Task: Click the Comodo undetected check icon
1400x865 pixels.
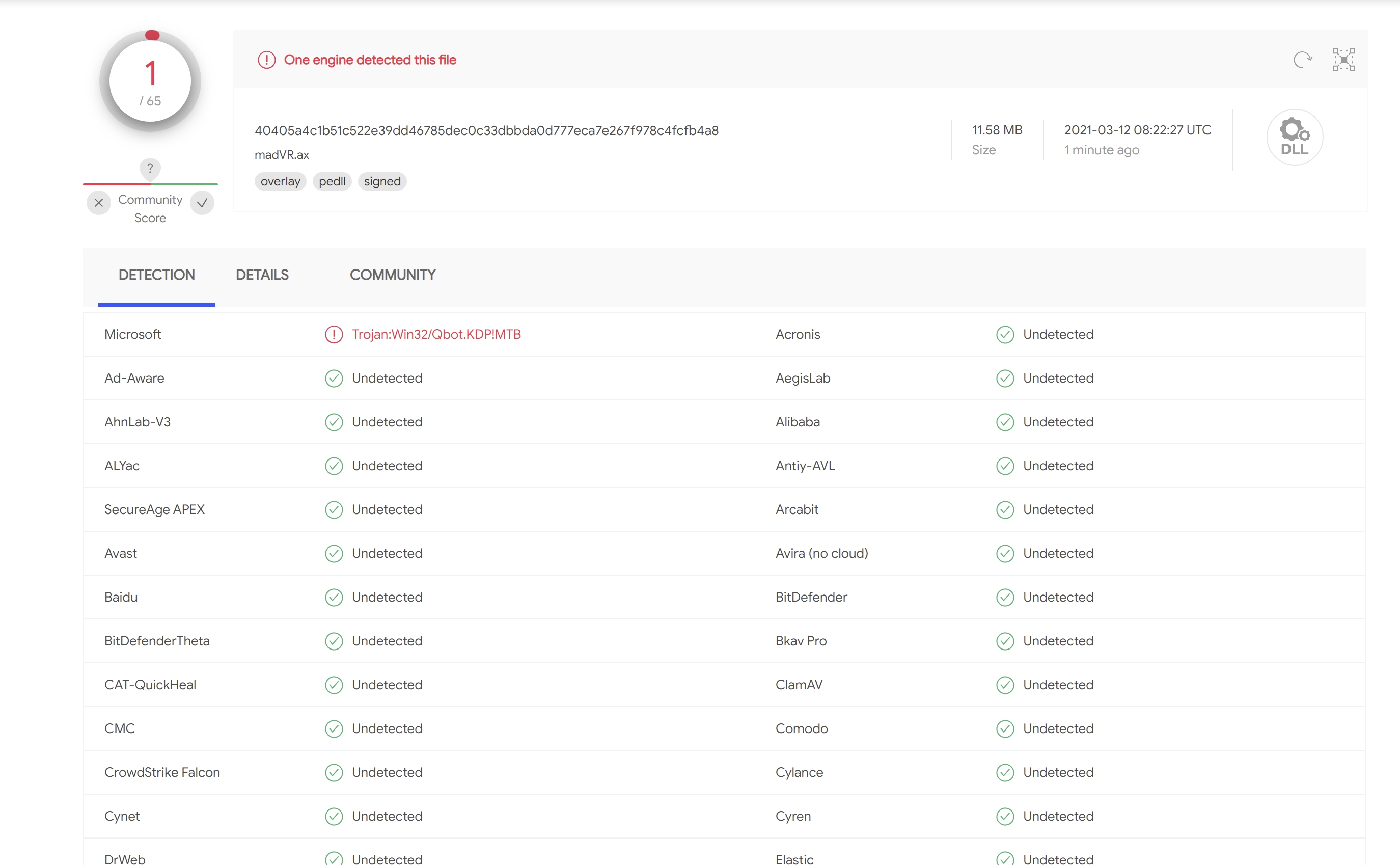Action: coord(1005,728)
